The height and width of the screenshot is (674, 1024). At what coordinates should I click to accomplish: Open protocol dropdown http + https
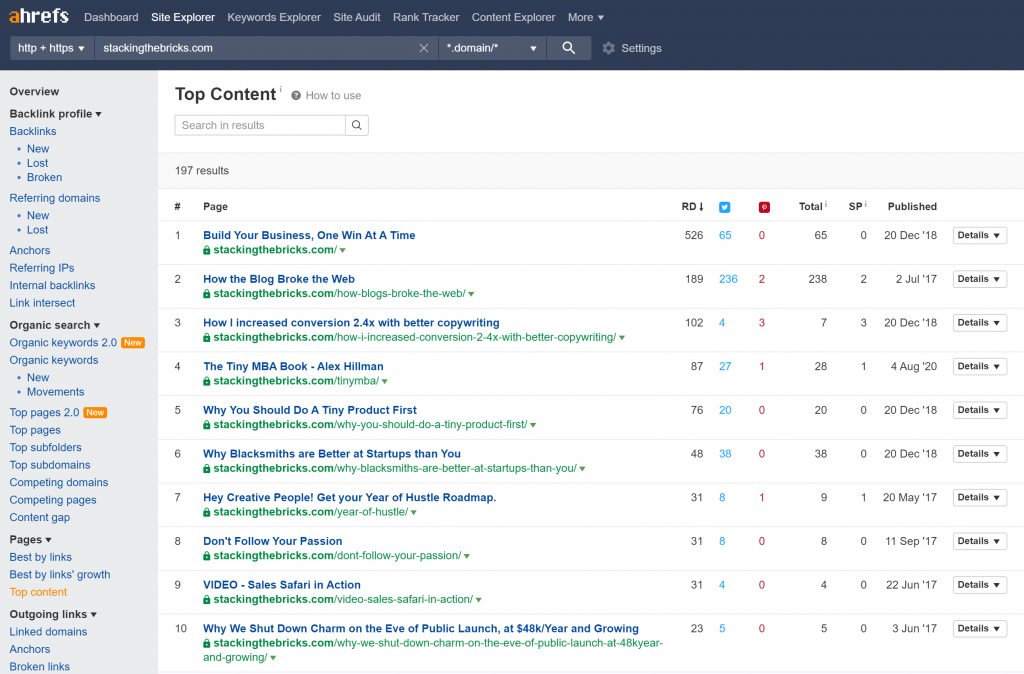click(52, 48)
